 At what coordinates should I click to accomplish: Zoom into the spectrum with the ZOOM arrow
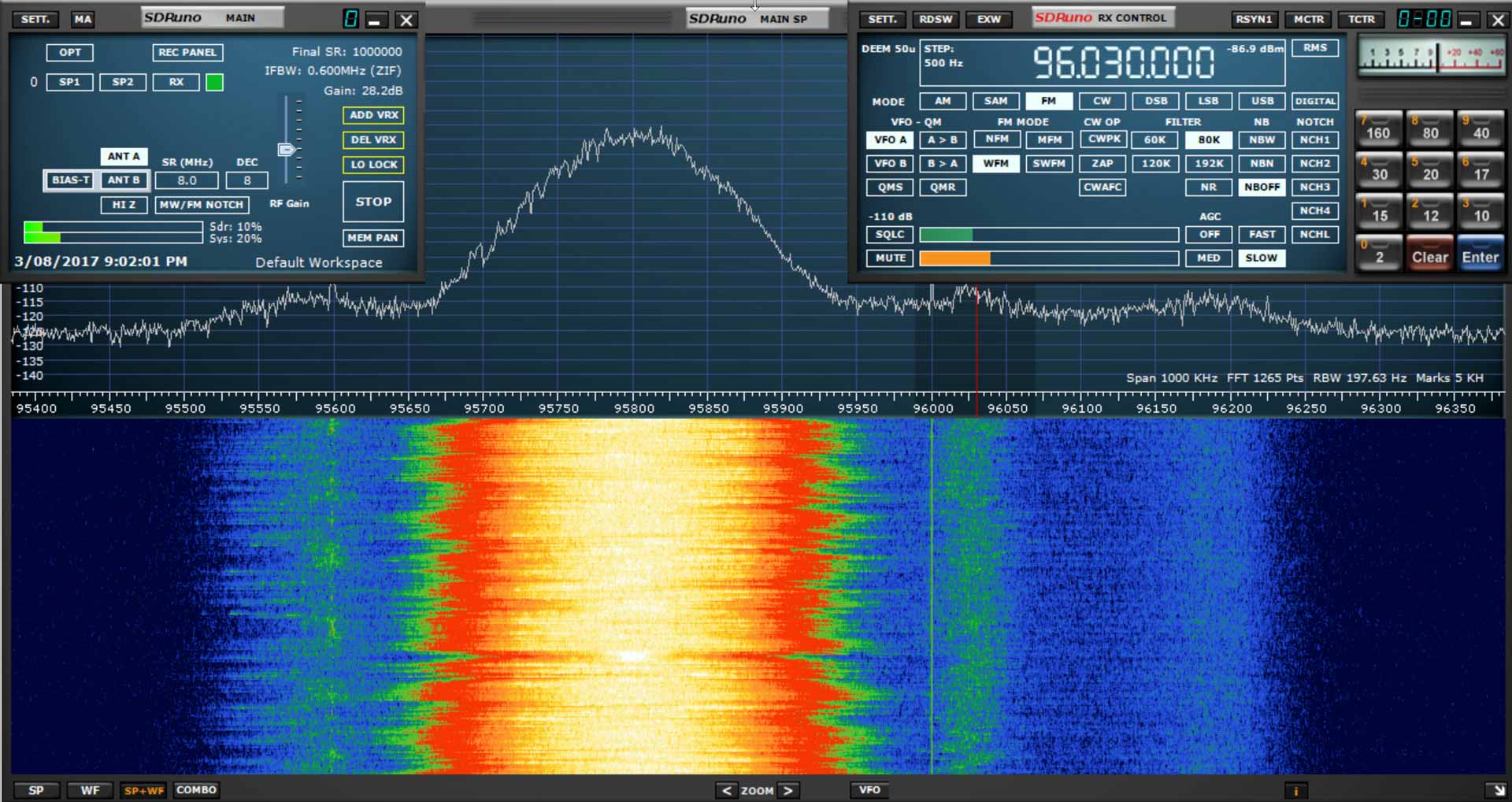[790, 790]
